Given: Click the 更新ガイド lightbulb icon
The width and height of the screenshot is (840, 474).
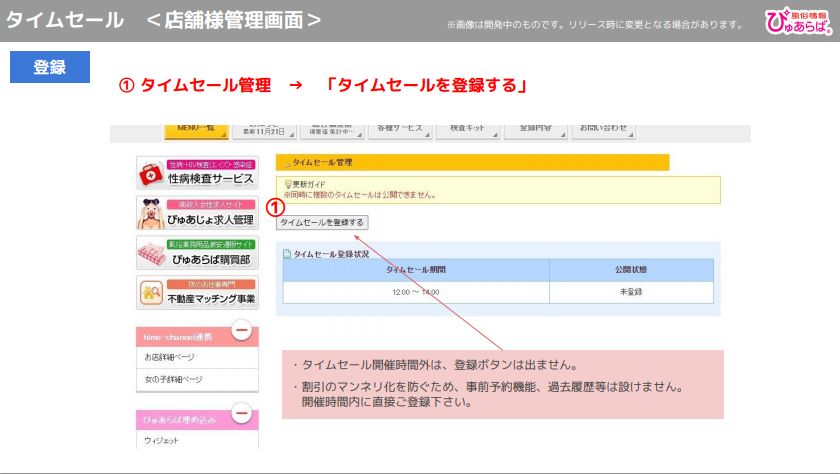Looking at the screenshot, I should pos(288,184).
